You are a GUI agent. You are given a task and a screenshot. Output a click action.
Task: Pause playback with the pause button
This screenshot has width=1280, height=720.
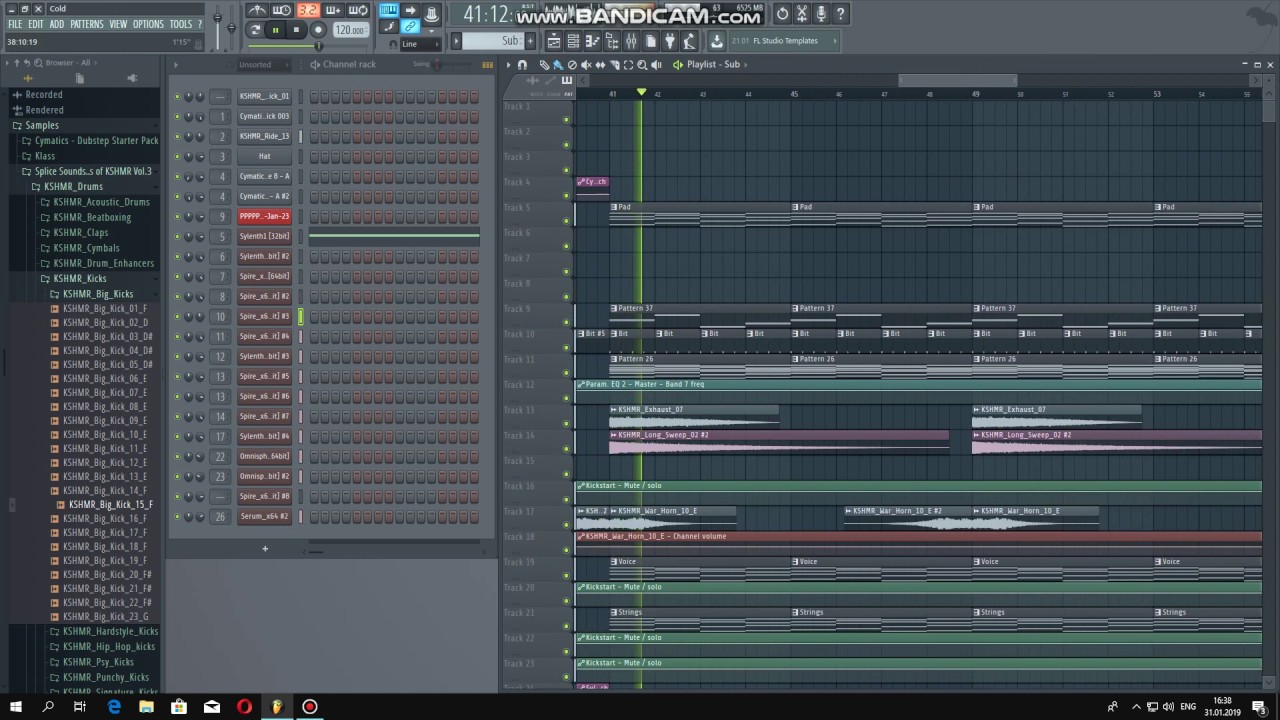tap(275, 30)
